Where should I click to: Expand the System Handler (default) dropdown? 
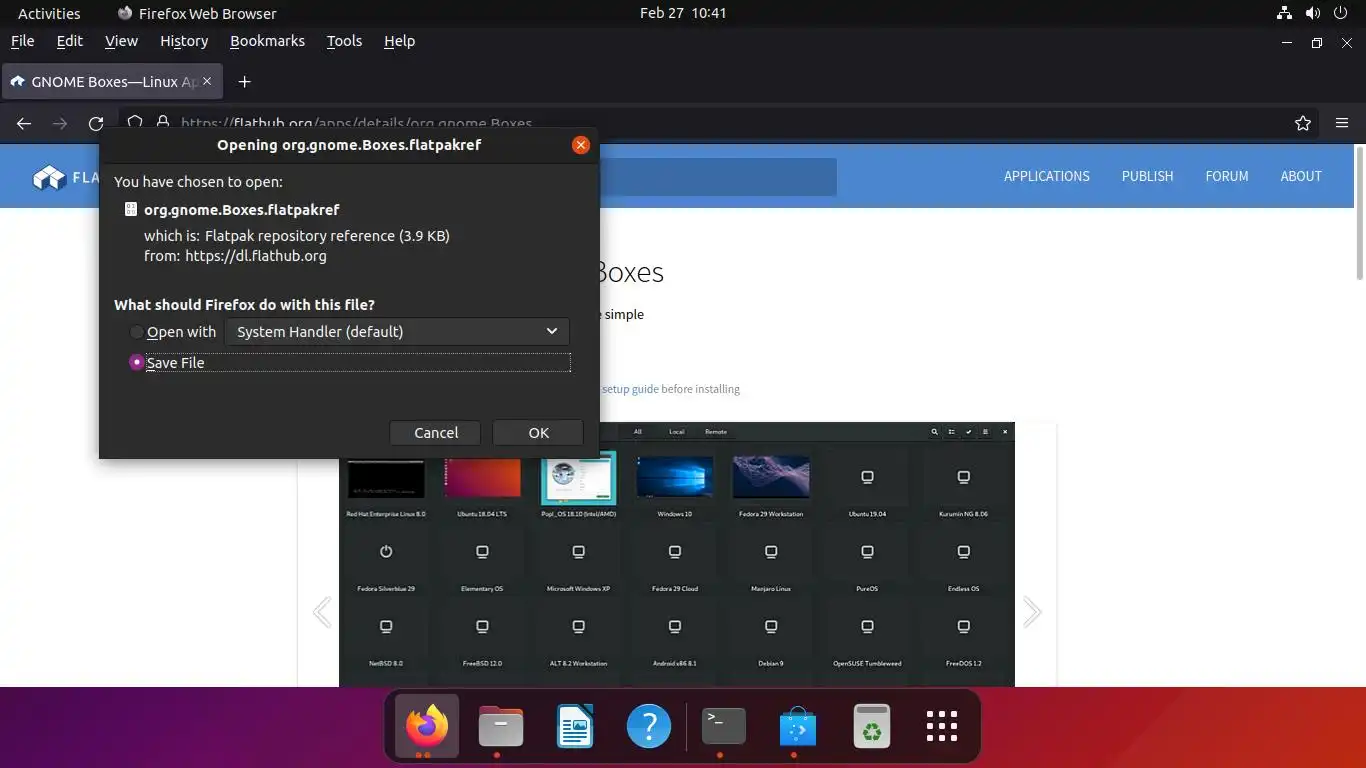pyautogui.click(x=397, y=332)
